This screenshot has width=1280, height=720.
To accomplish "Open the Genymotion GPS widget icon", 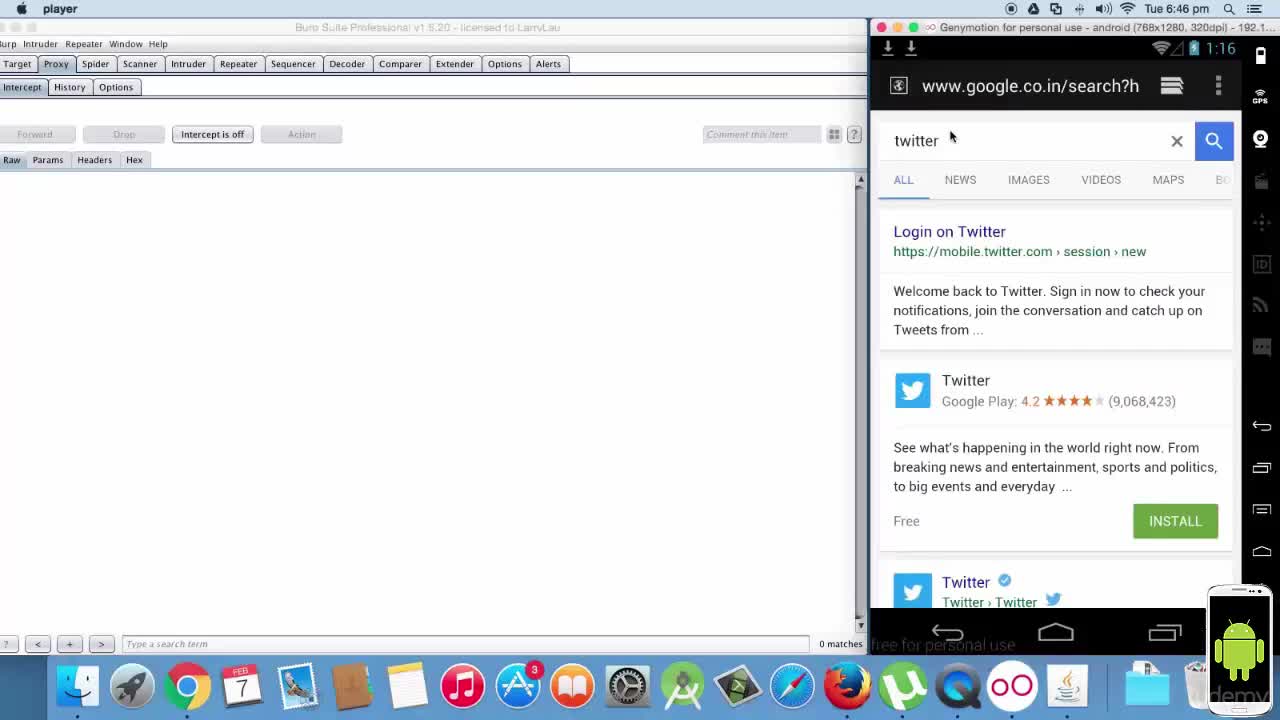I will click(x=1261, y=97).
